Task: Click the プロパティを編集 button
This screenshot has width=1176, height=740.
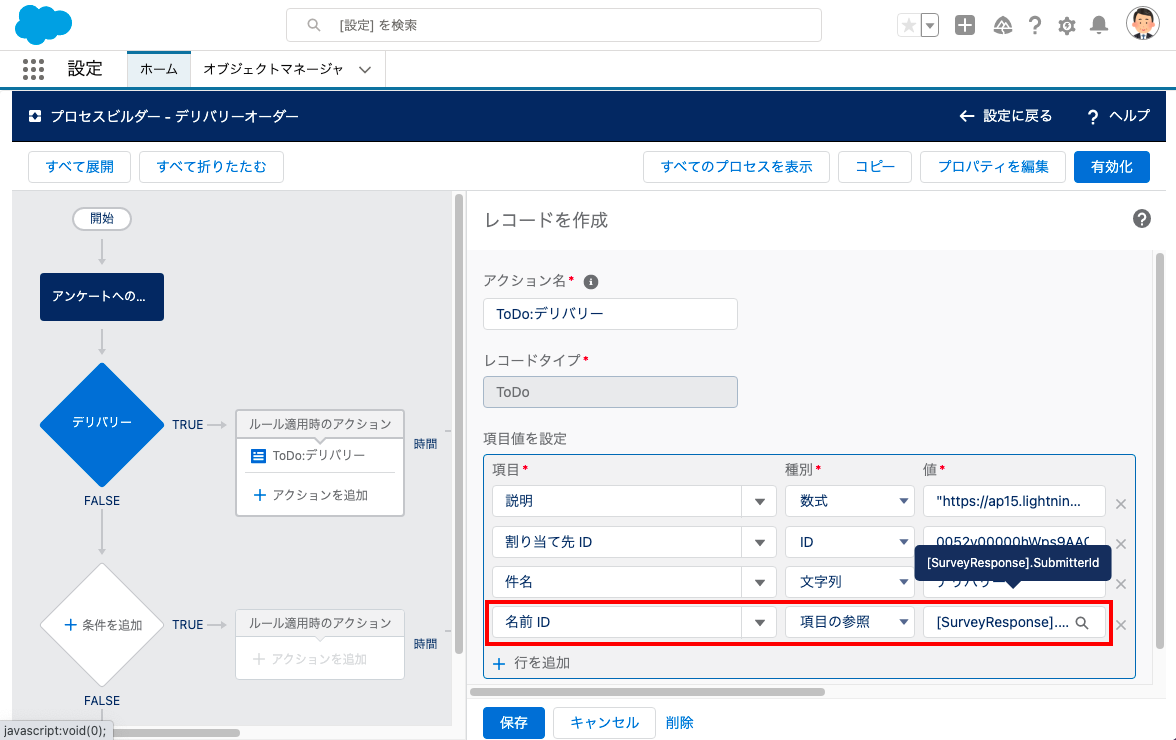Action: (x=993, y=166)
